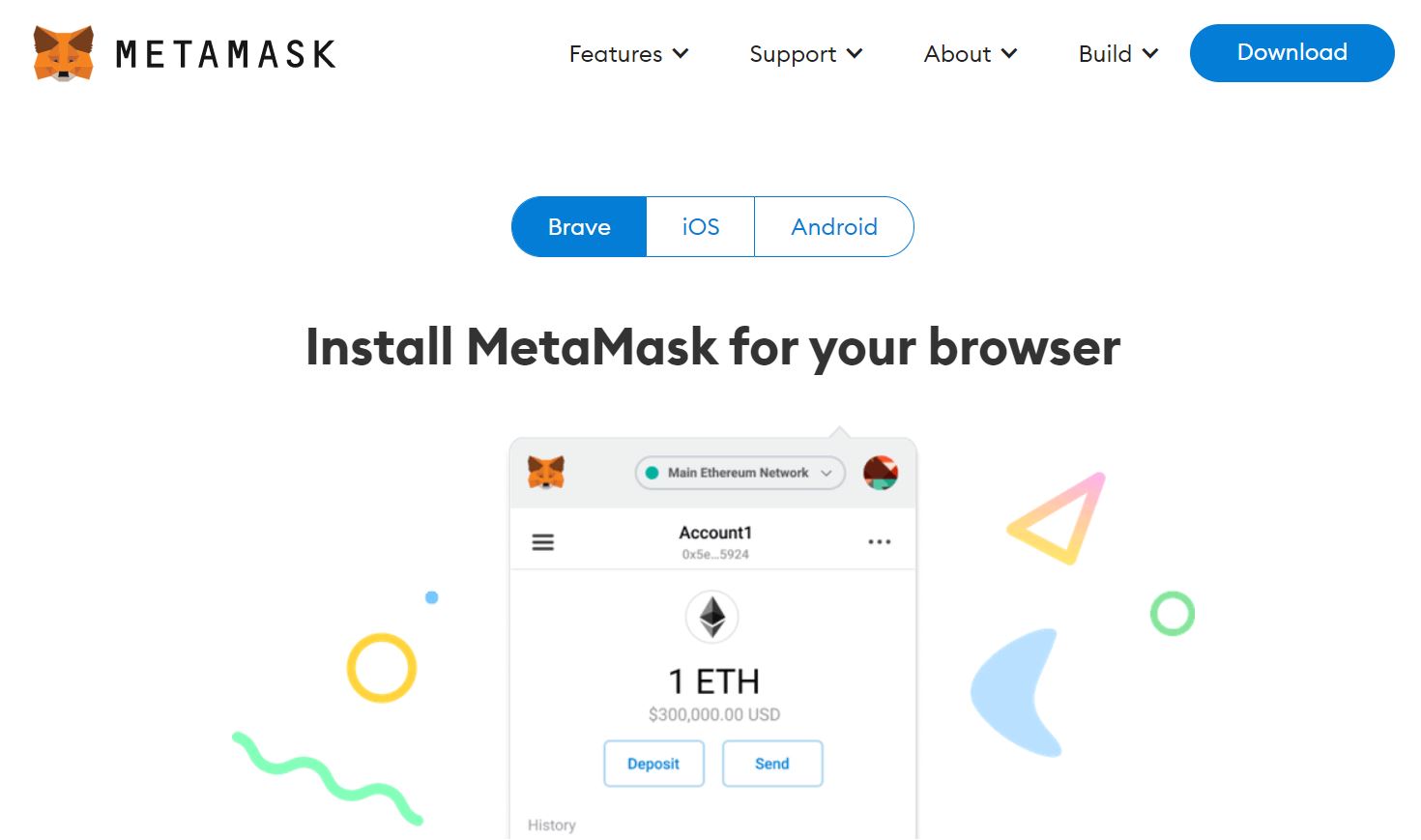Open the About navigation menu
Viewport: 1421px width, 840px height.
coord(971,54)
